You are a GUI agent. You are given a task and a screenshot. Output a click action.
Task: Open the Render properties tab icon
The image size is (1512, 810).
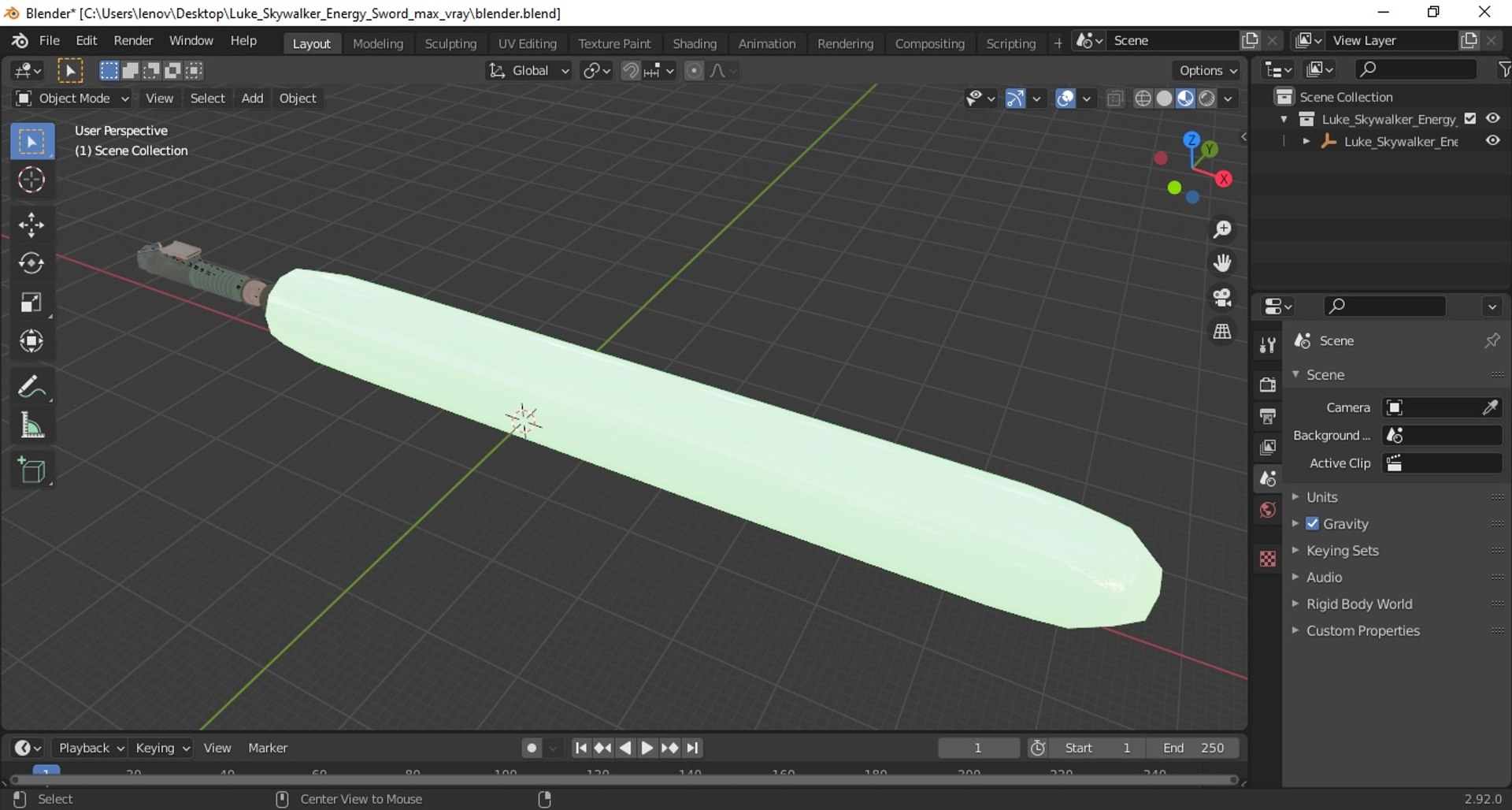pos(1267,385)
